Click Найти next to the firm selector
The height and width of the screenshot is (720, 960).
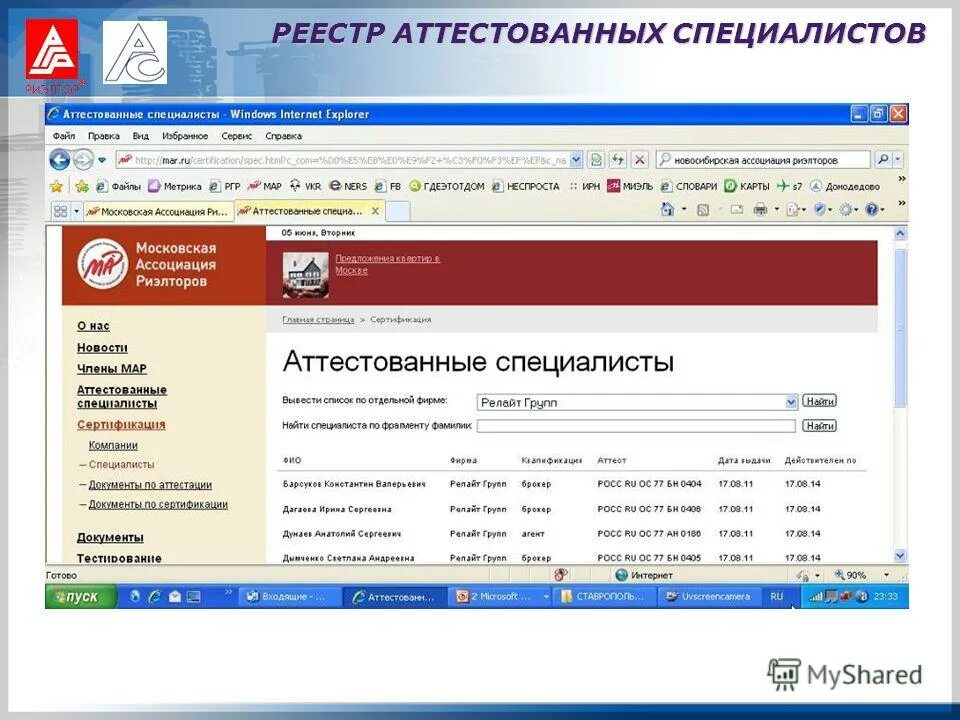819,400
